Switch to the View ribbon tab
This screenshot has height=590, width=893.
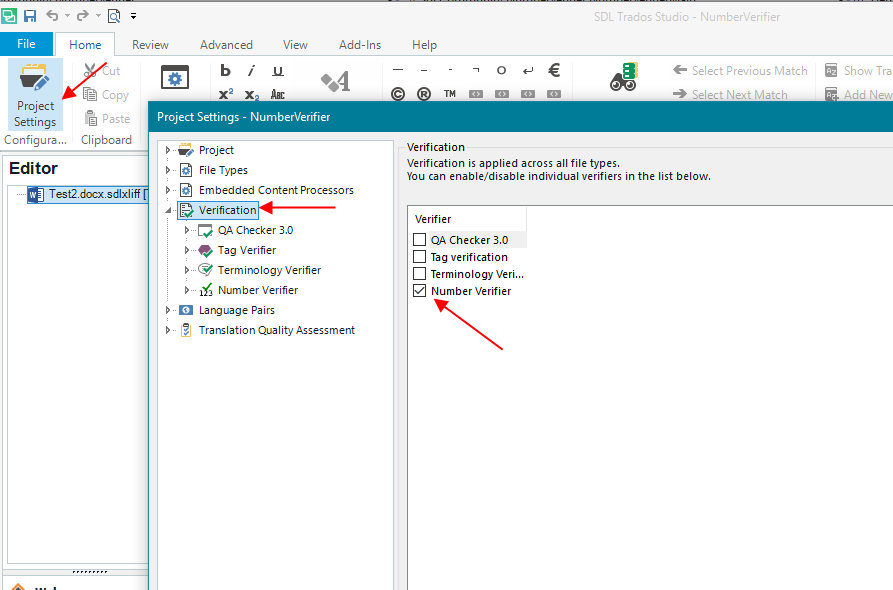coord(295,44)
